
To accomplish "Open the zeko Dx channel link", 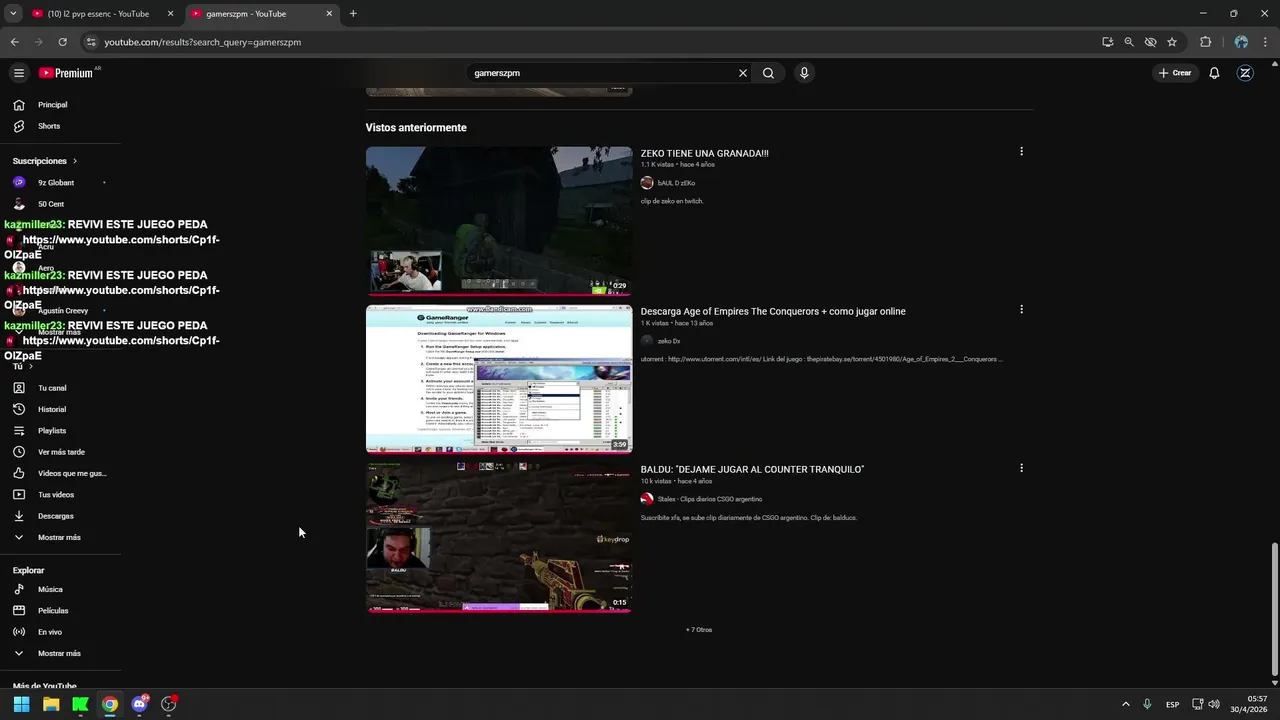I will coord(669,341).
